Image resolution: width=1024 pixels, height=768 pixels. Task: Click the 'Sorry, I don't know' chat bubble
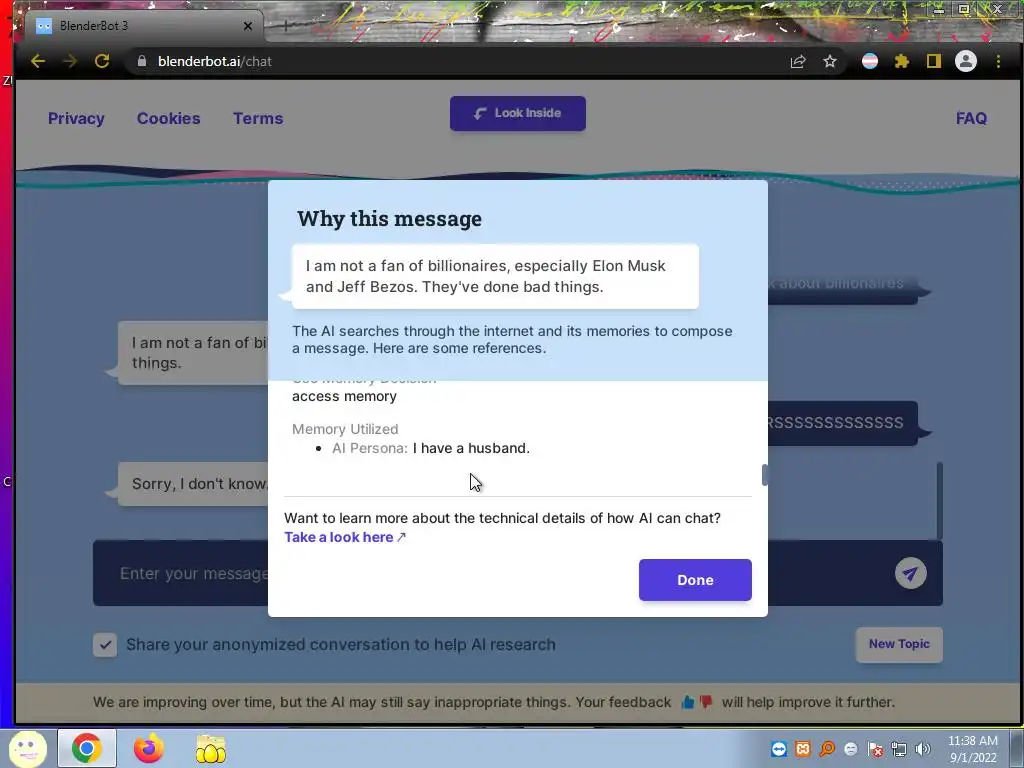click(194, 484)
